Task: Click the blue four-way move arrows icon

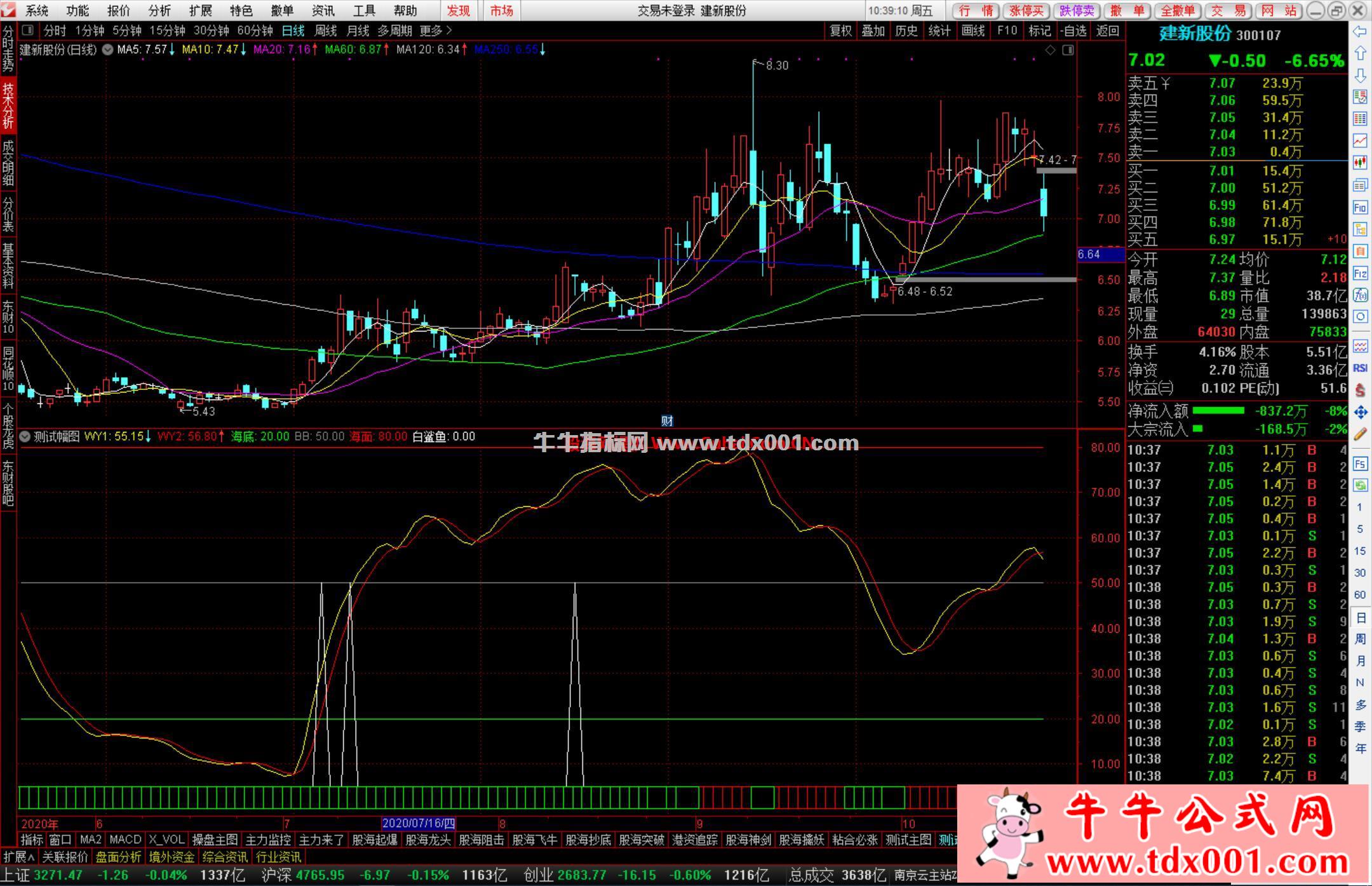Action: pyautogui.click(x=1360, y=412)
